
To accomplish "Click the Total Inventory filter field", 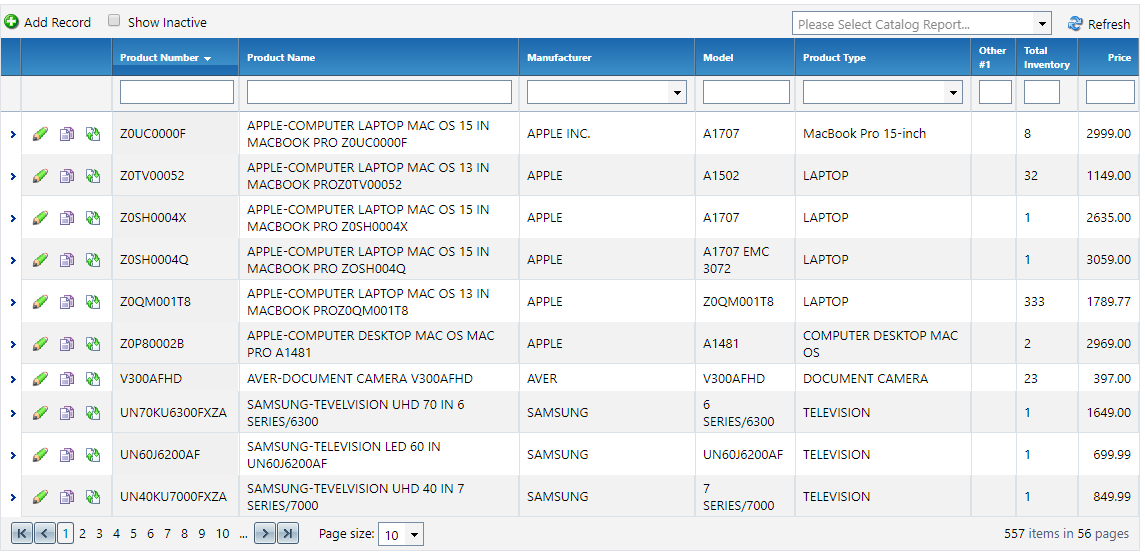I will coord(1042,92).
